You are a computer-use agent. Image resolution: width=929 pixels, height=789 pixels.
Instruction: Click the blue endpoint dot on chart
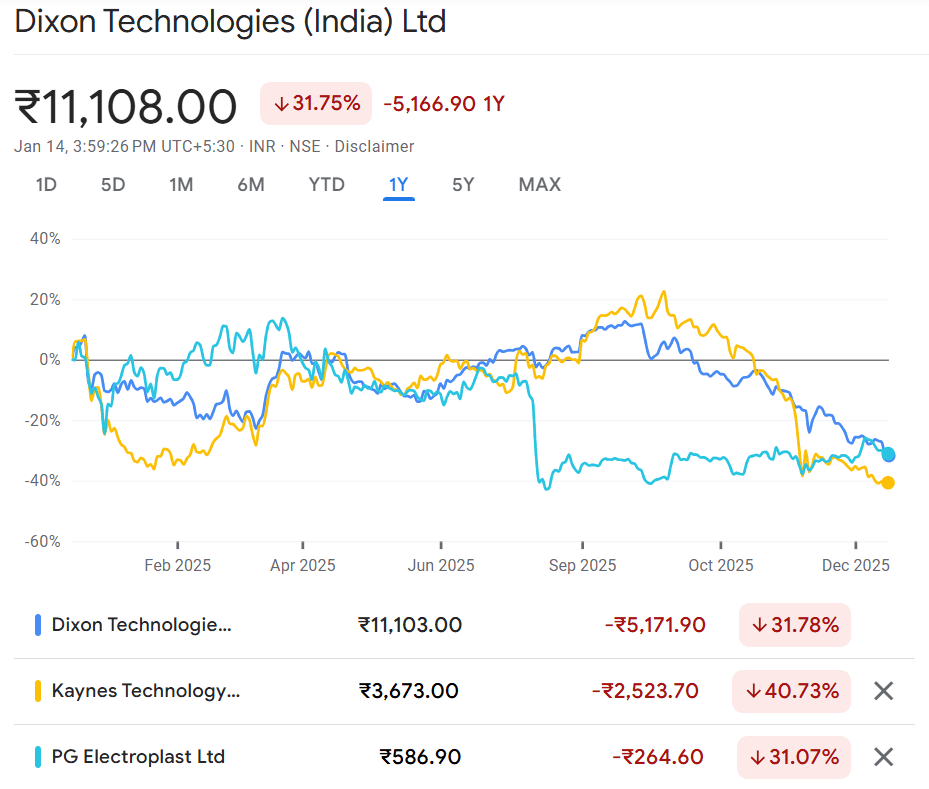click(x=888, y=455)
